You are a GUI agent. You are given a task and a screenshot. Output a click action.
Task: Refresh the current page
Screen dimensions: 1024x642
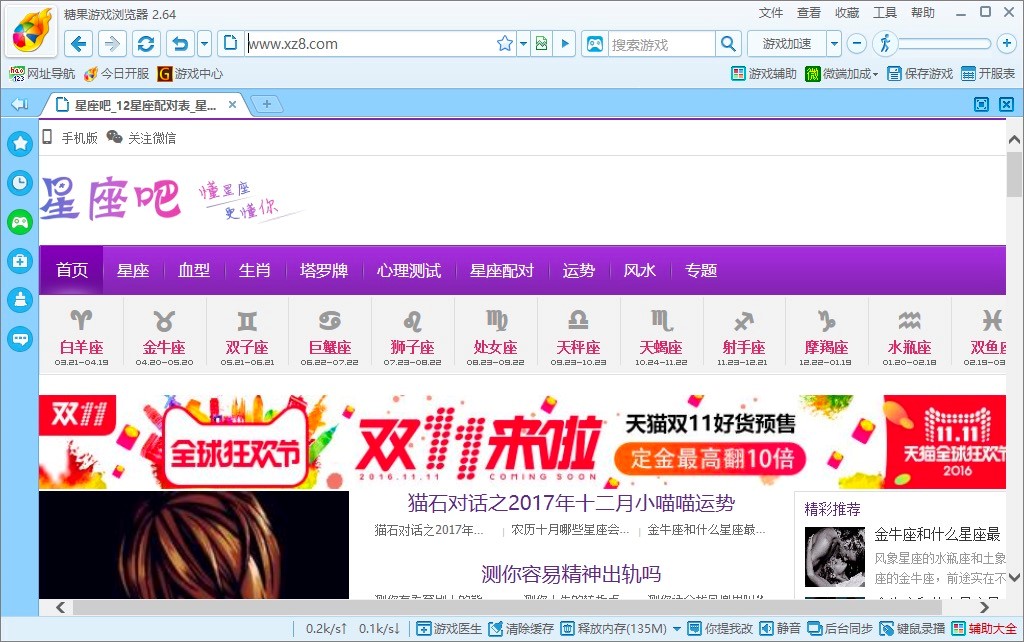tap(146, 44)
